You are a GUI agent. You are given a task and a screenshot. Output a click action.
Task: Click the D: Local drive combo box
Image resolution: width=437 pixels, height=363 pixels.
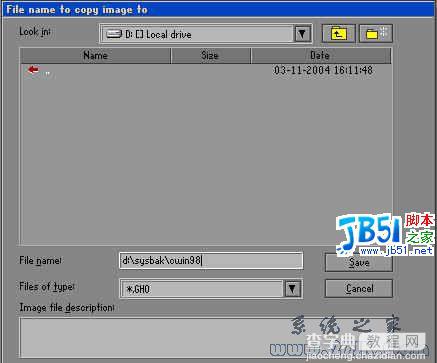pyautogui.click(x=206, y=34)
